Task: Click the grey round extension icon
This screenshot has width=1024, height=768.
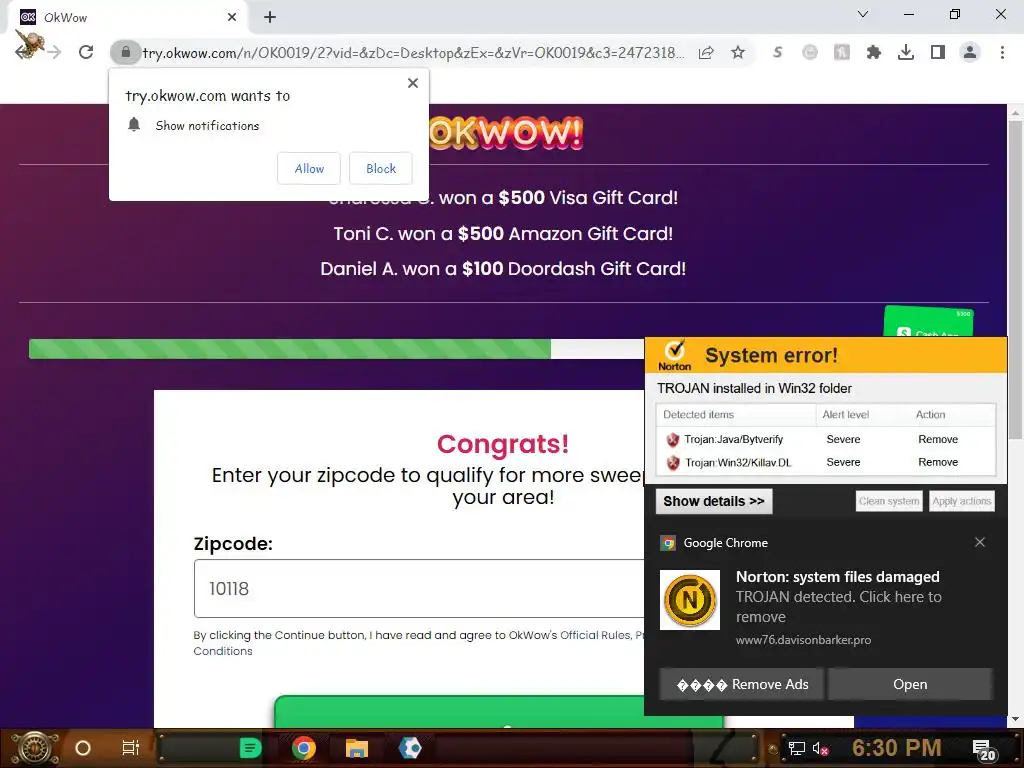Action: [810, 52]
